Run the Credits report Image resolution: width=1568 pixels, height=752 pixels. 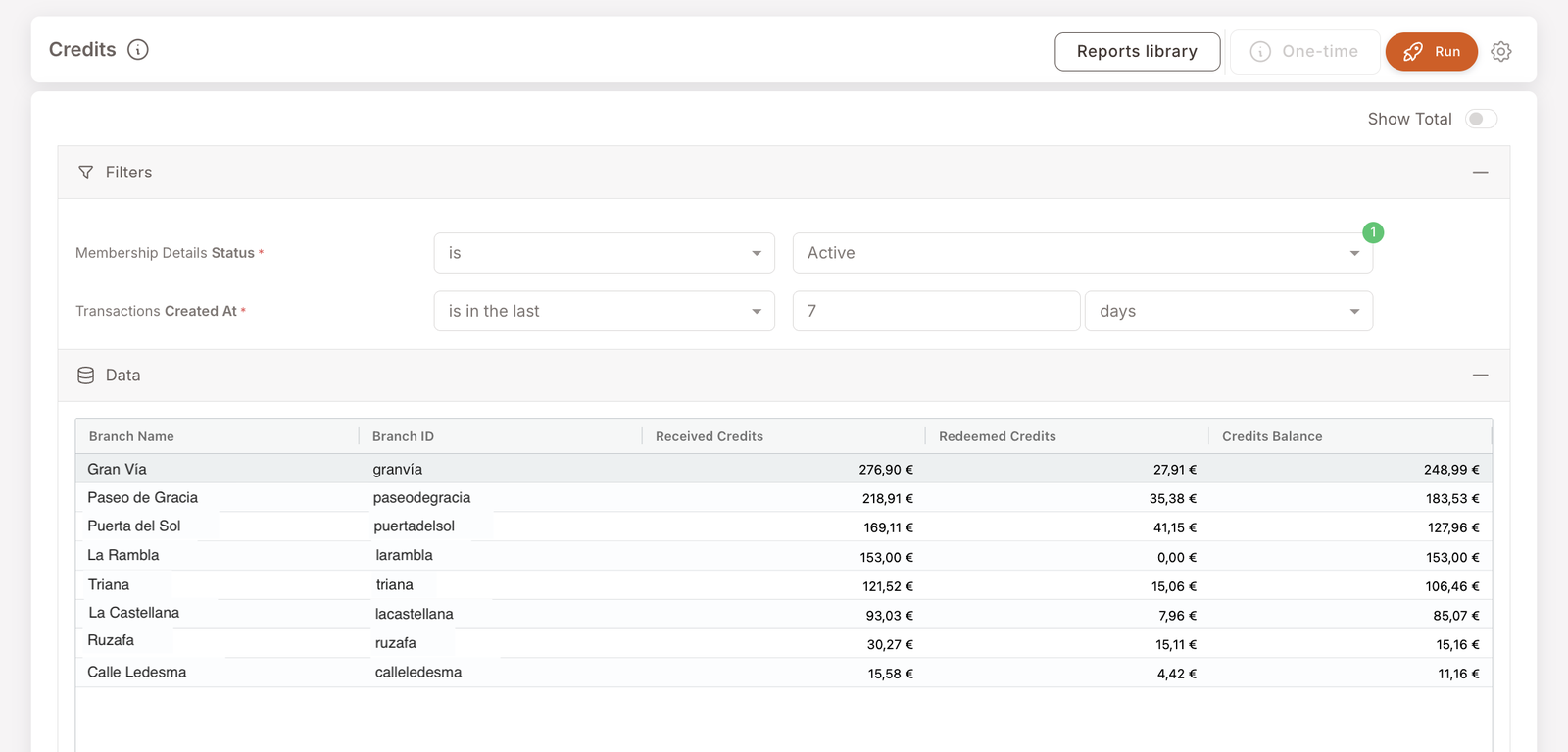click(x=1431, y=52)
